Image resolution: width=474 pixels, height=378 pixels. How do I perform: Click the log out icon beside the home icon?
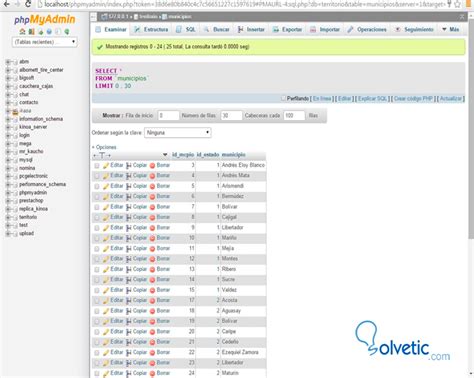[31, 32]
